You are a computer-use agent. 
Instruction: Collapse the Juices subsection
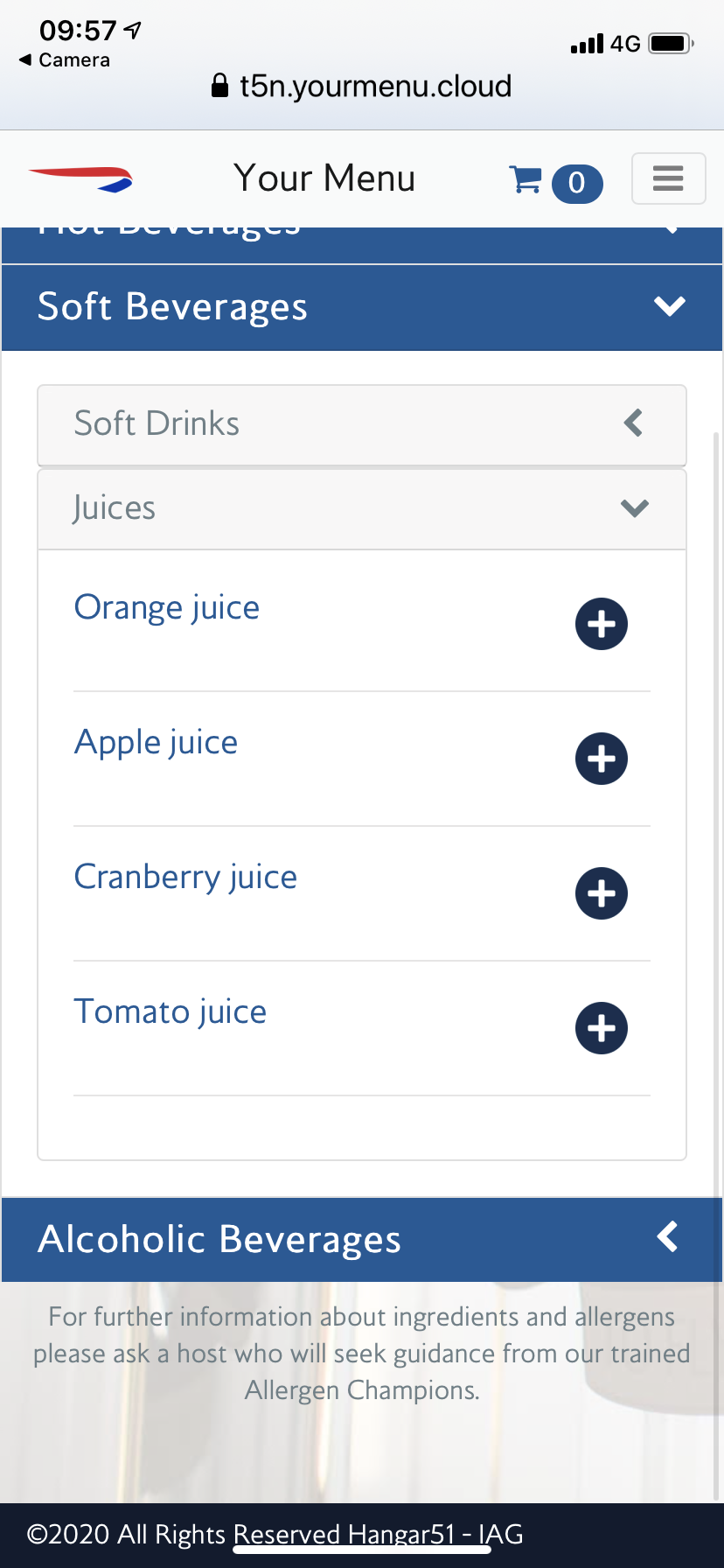(362, 508)
